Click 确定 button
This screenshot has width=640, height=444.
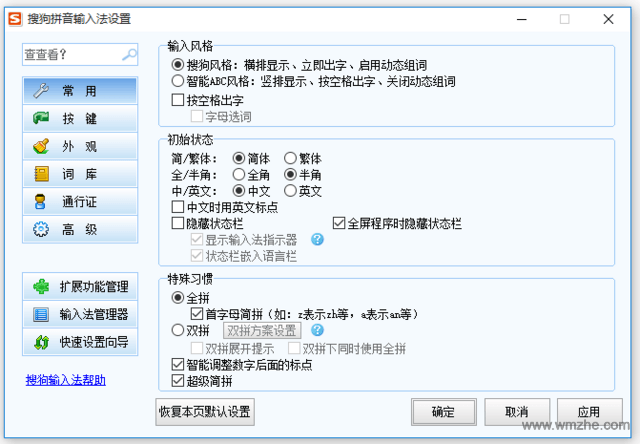(444, 412)
